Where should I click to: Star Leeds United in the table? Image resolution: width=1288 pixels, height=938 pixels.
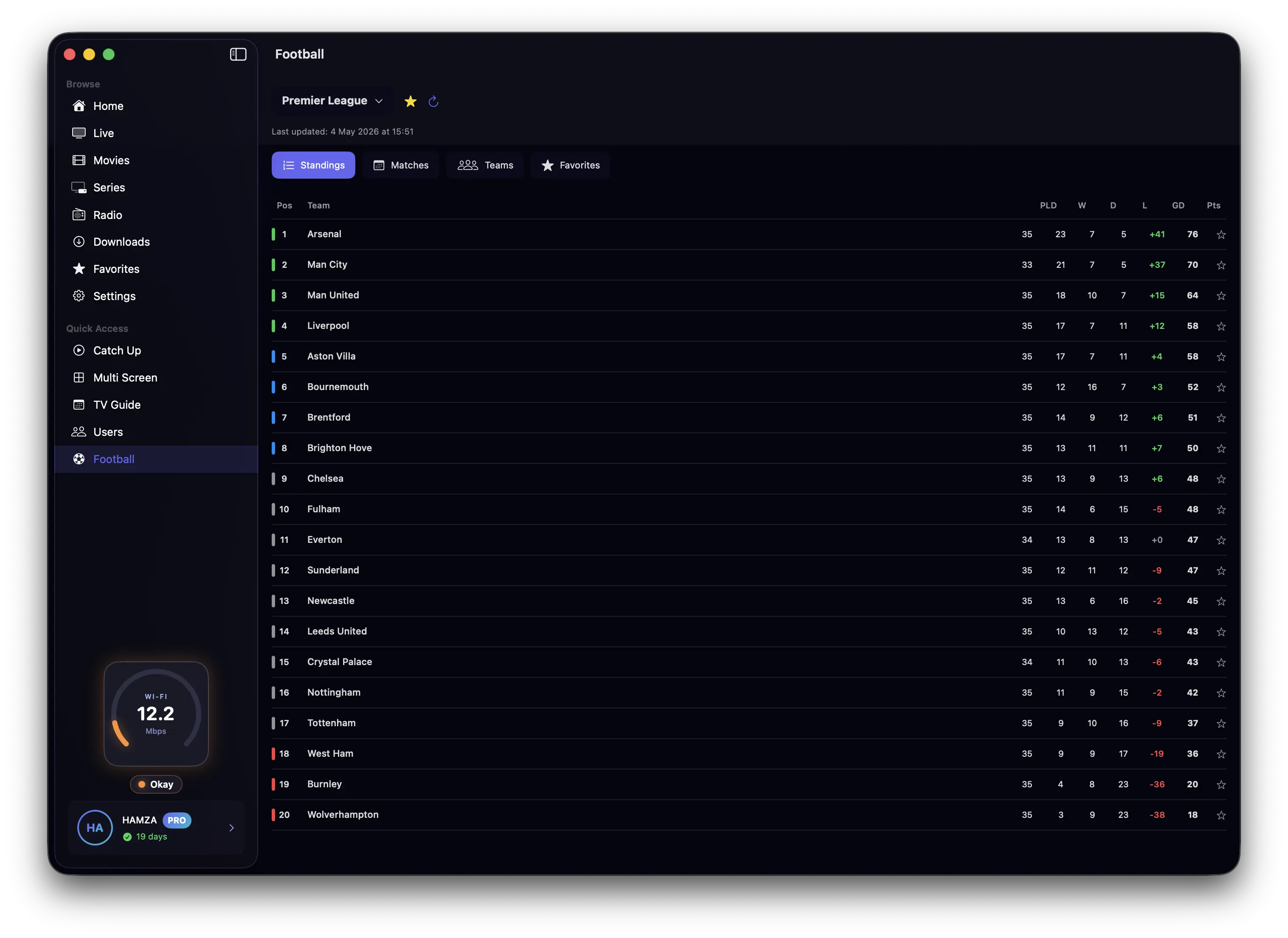(x=1221, y=632)
